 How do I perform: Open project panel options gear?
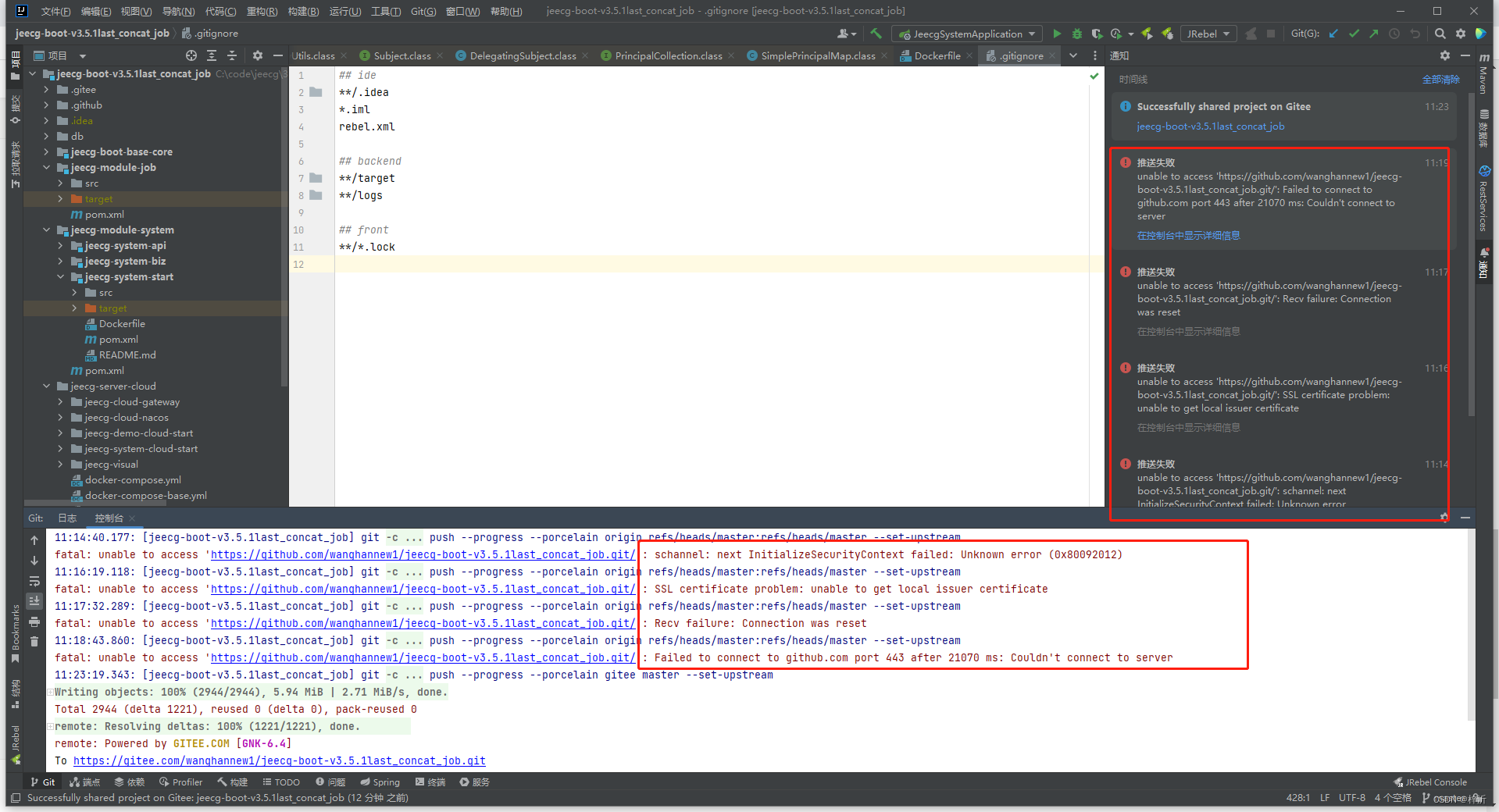pos(258,55)
